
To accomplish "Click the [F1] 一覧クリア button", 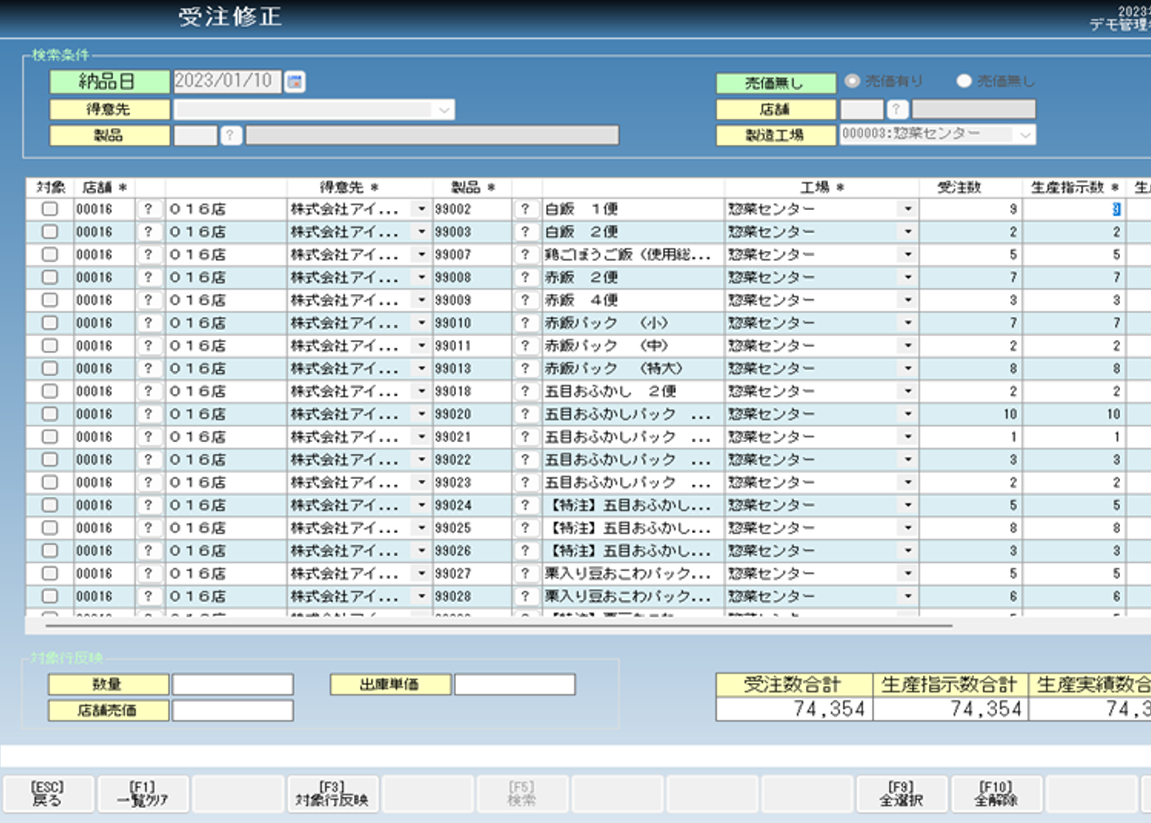I will pos(143,794).
